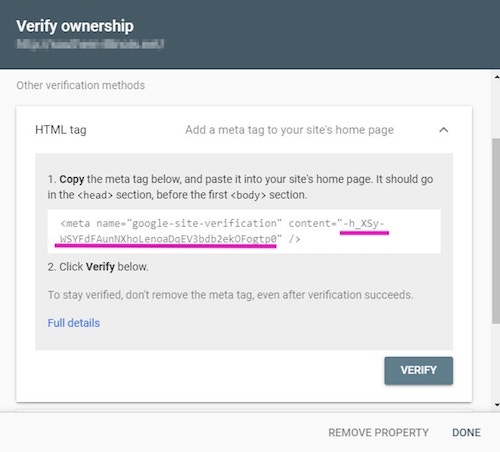Open the Full details link
Image resolution: width=500 pixels, height=452 pixels.
pos(74,323)
